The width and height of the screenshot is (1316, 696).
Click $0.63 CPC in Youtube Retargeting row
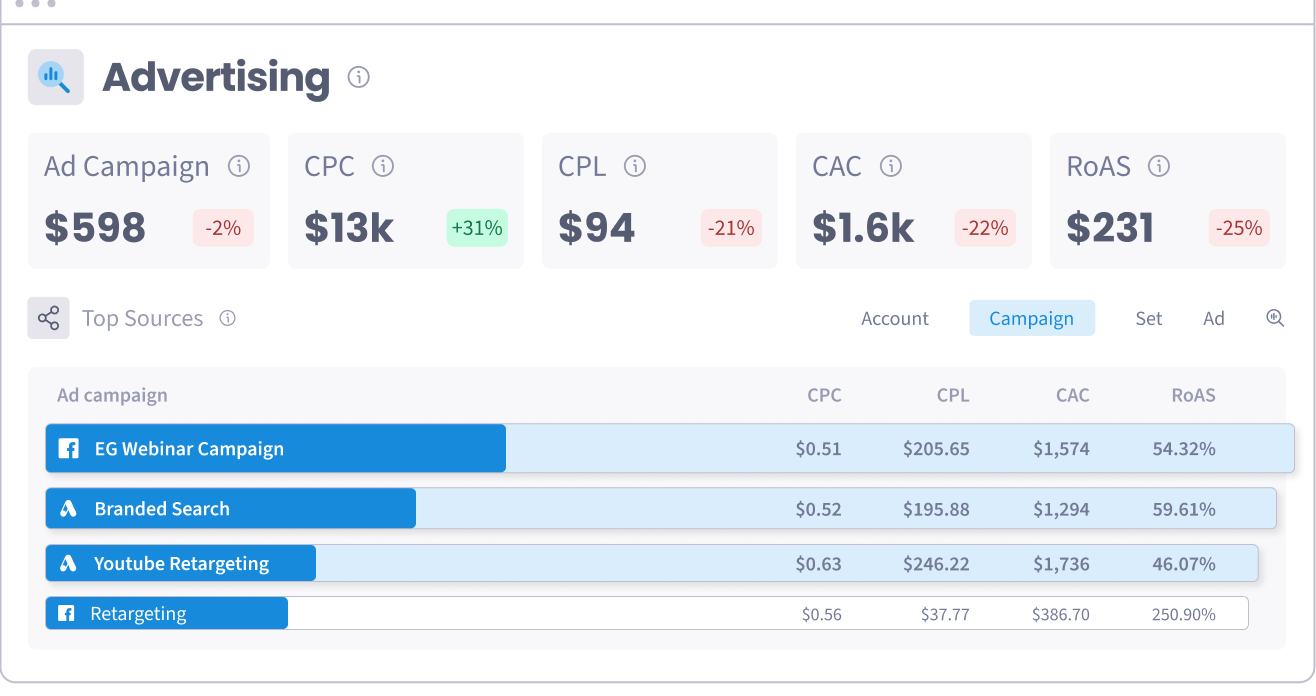(819, 564)
